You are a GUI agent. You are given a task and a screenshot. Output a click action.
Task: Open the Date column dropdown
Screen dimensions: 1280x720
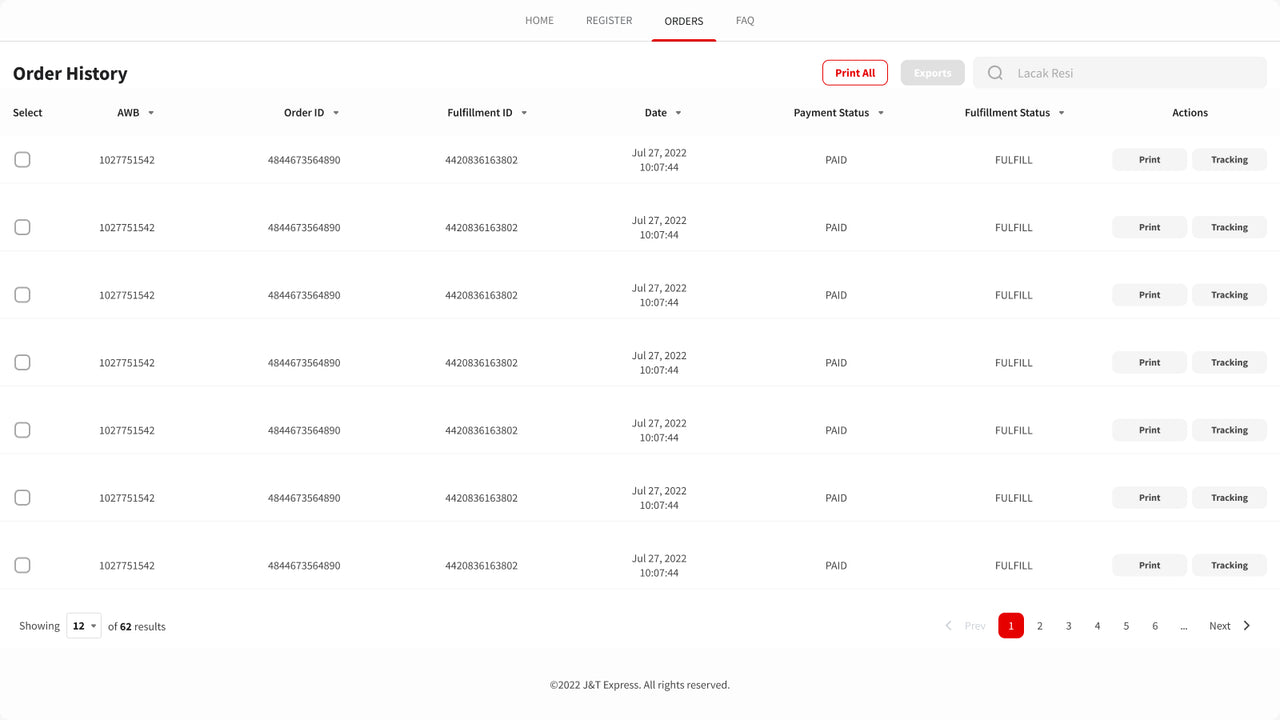pos(680,113)
